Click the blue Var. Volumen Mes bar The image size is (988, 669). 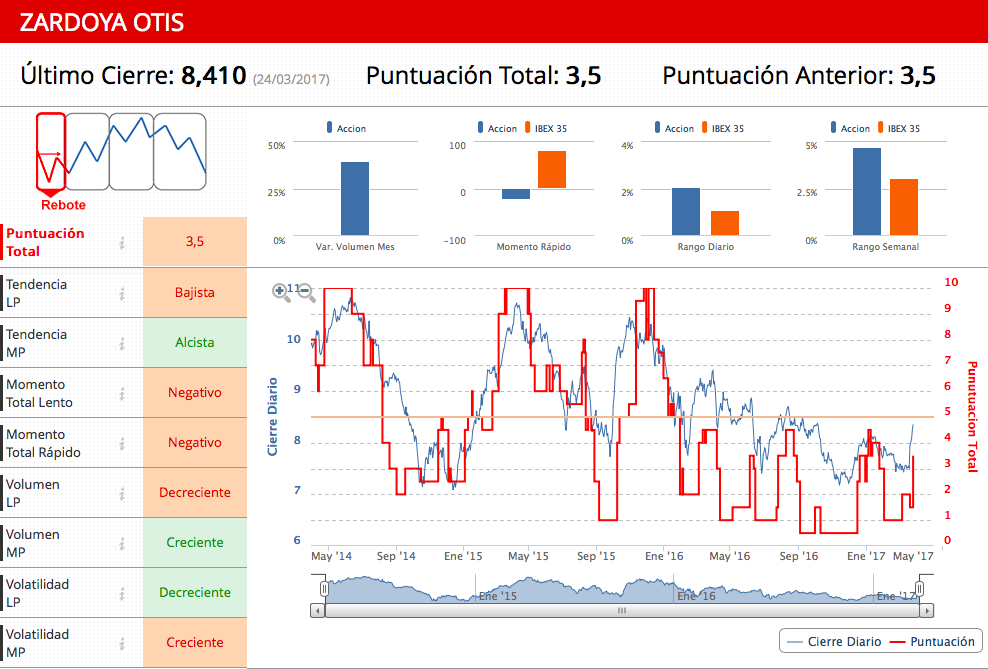355,198
